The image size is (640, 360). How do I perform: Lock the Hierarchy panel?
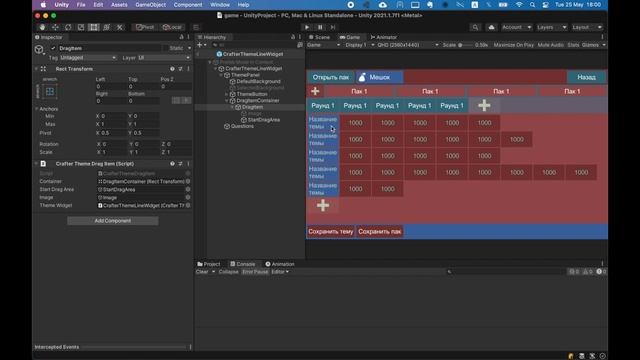293,37
